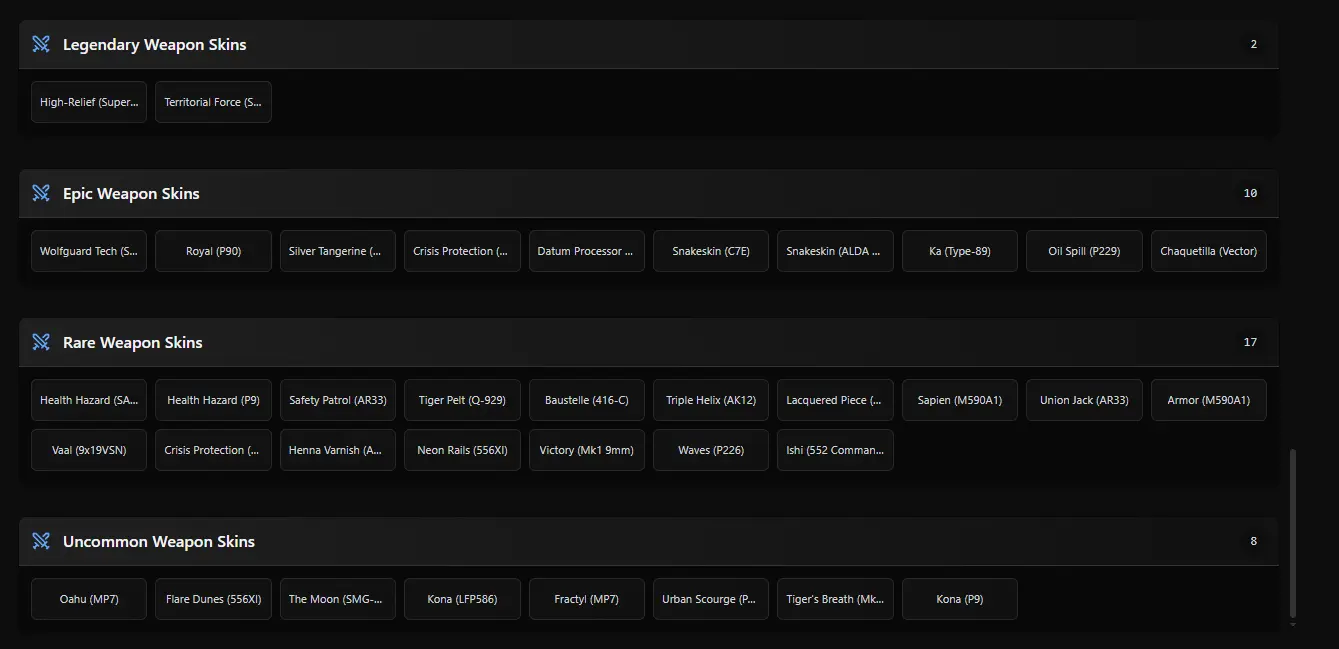
Task: Click the count badge showing 17
Action: coord(1250,342)
